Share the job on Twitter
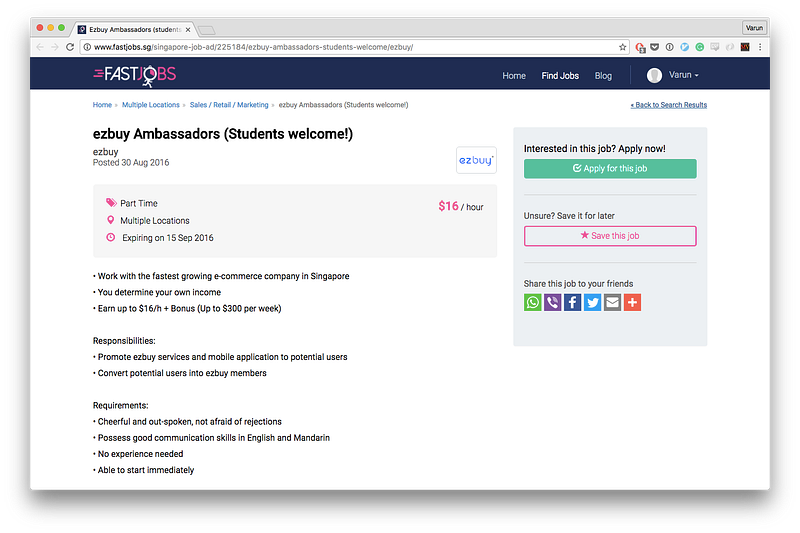Image resolution: width=800 pixels, height=533 pixels. pyautogui.click(x=592, y=302)
